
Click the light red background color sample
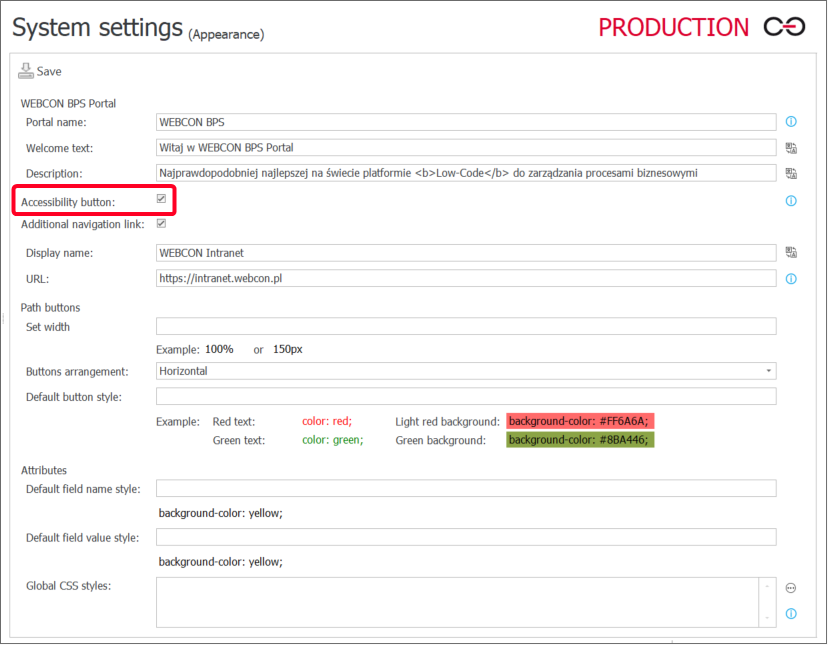click(x=579, y=421)
